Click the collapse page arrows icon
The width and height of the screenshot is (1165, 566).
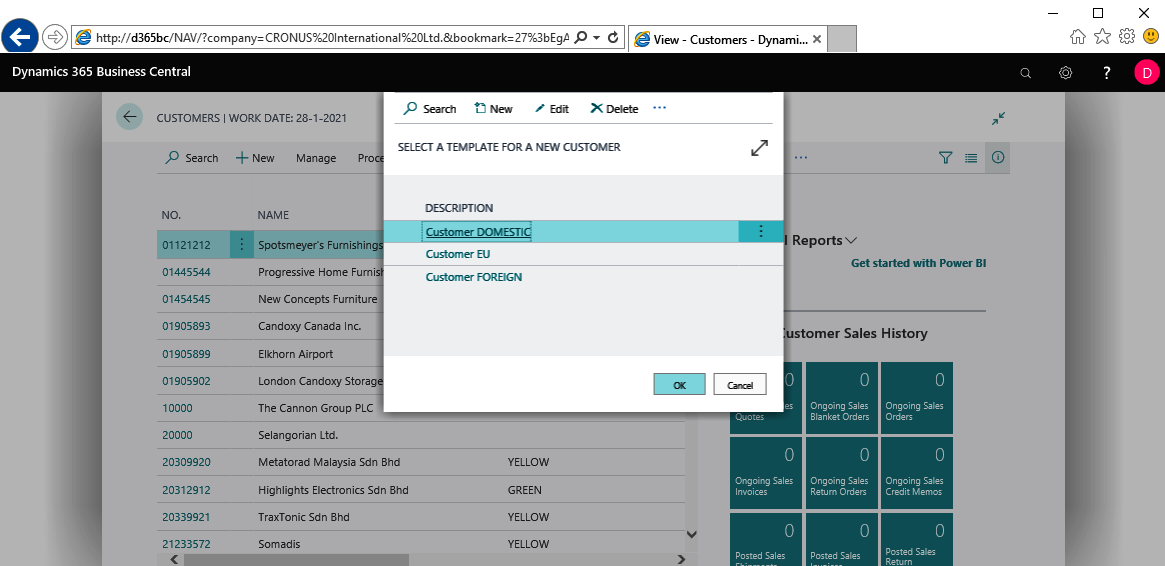[998, 118]
